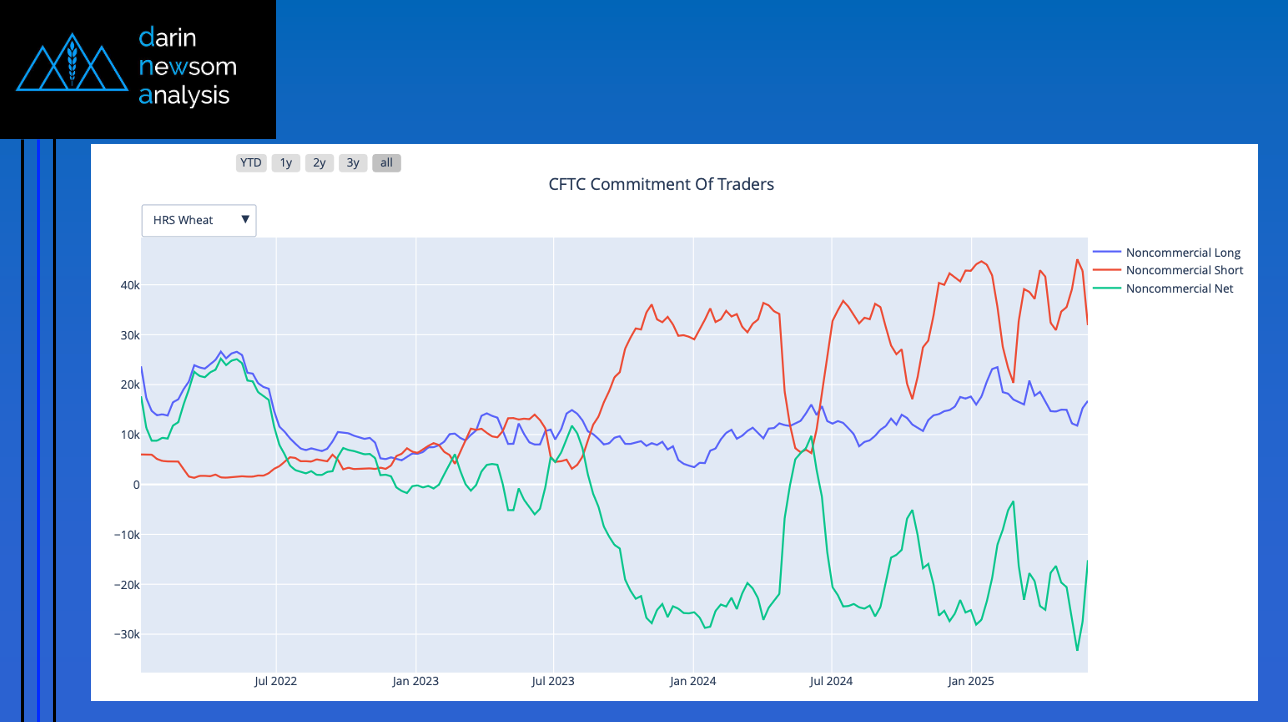Switch time range to 2y

(x=319, y=163)
